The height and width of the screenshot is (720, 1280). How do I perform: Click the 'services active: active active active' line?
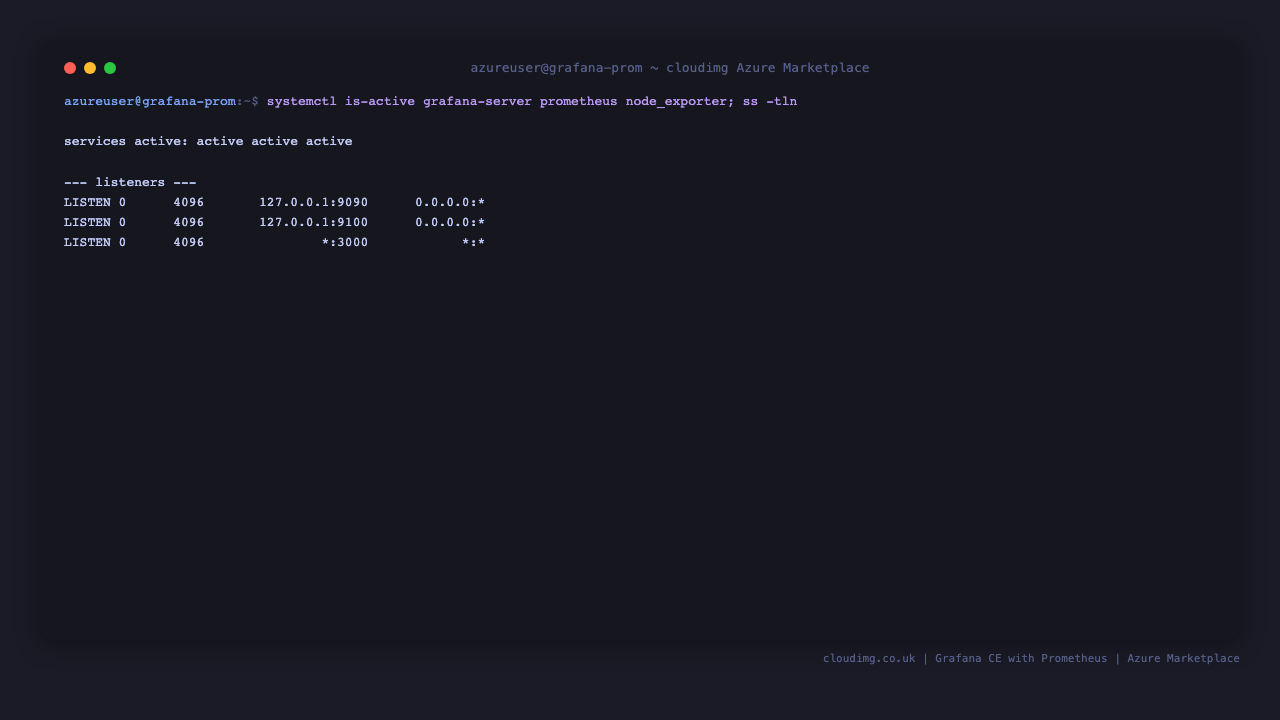208,141
